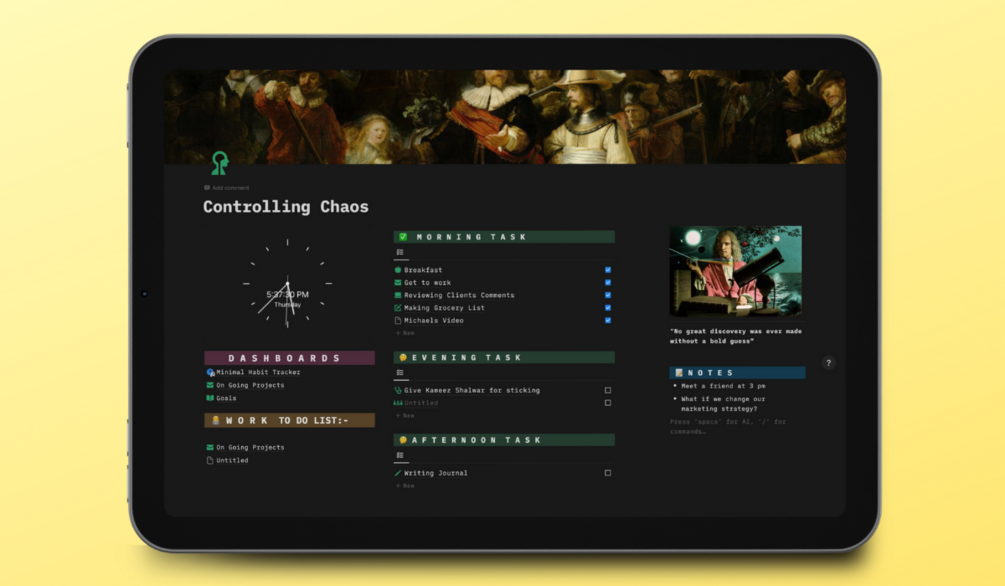Open On Going Projects under Dashboards
Image resolution: width=1005 pixels, height=586 pixels.
coord(250,385)
